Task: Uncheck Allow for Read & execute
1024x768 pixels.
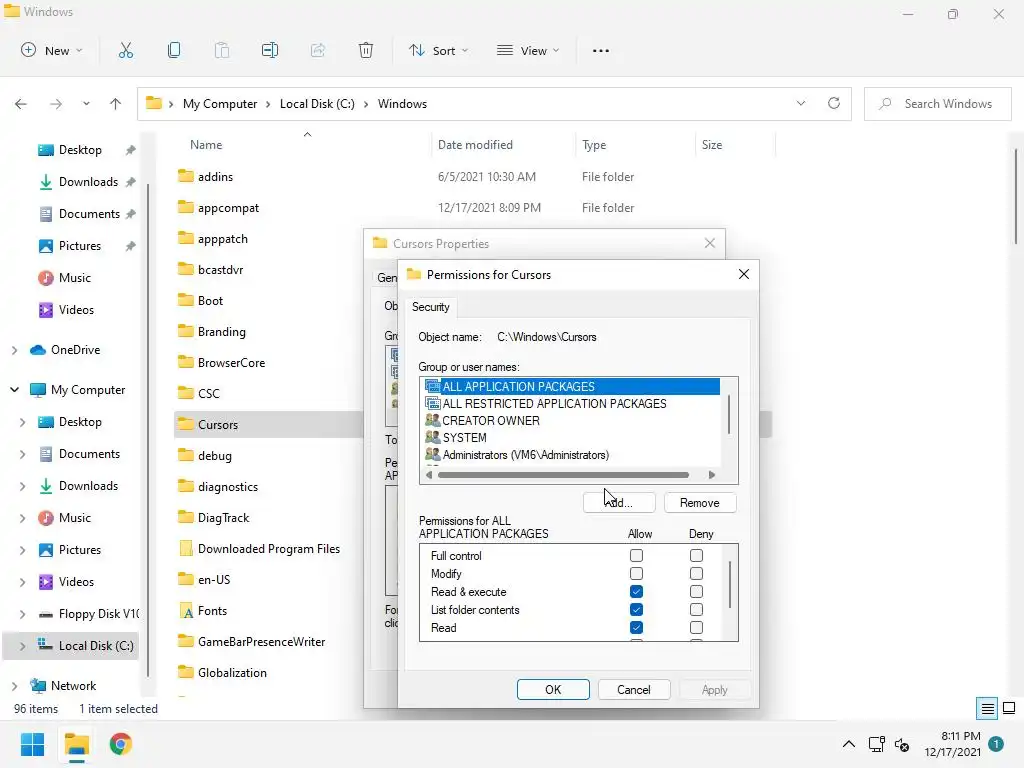Action: coord(636,592)
